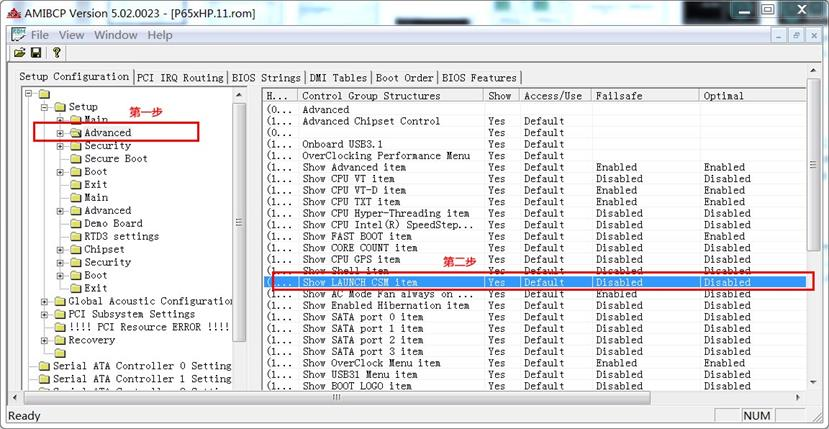Click the document icon left of File menu

point(17,35)
